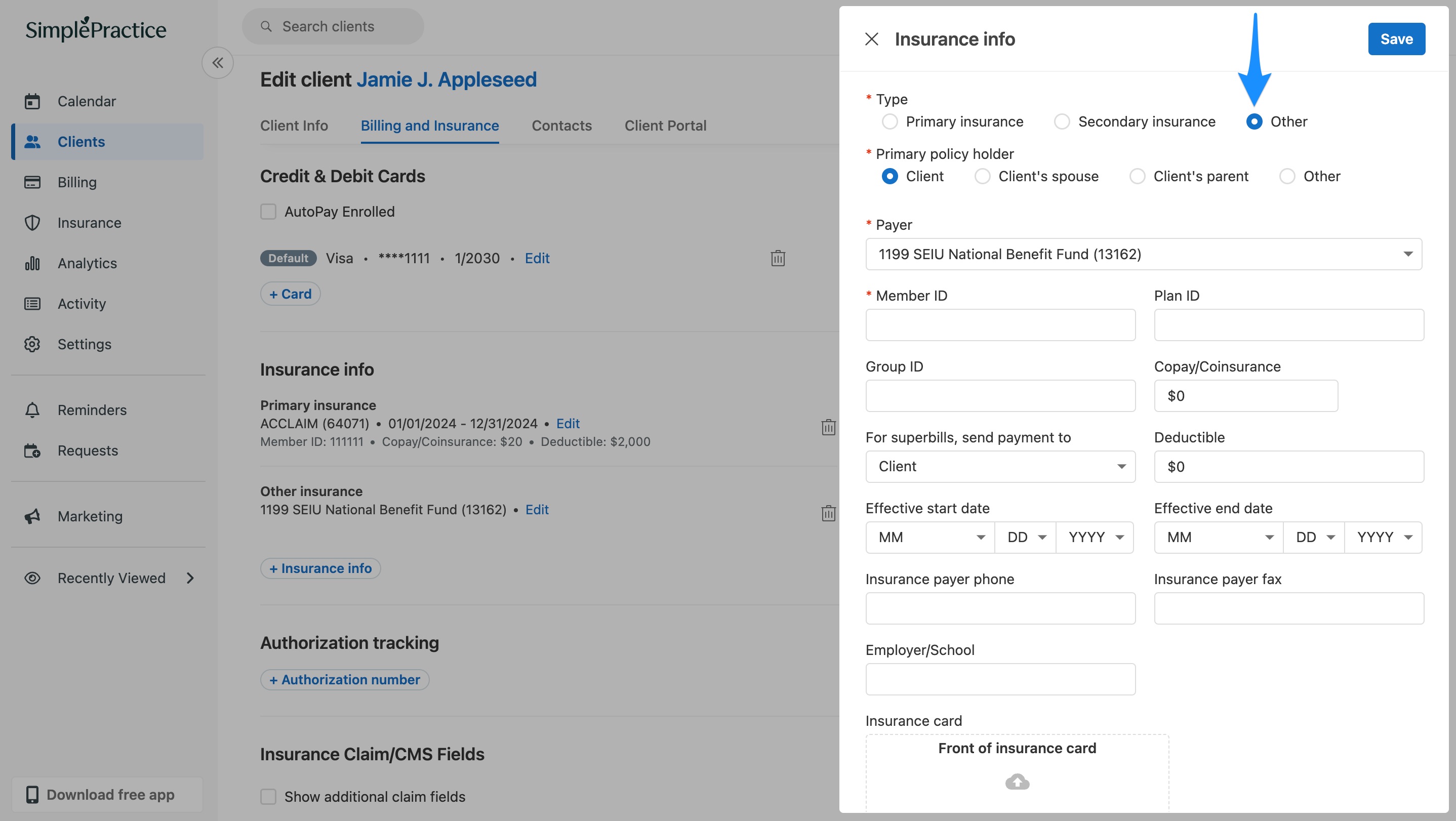This screenshot has height=821, width=1456.
Task: Open Analytics in the sidebar menu
Action: pyautogui.click(x=87, y=263)
